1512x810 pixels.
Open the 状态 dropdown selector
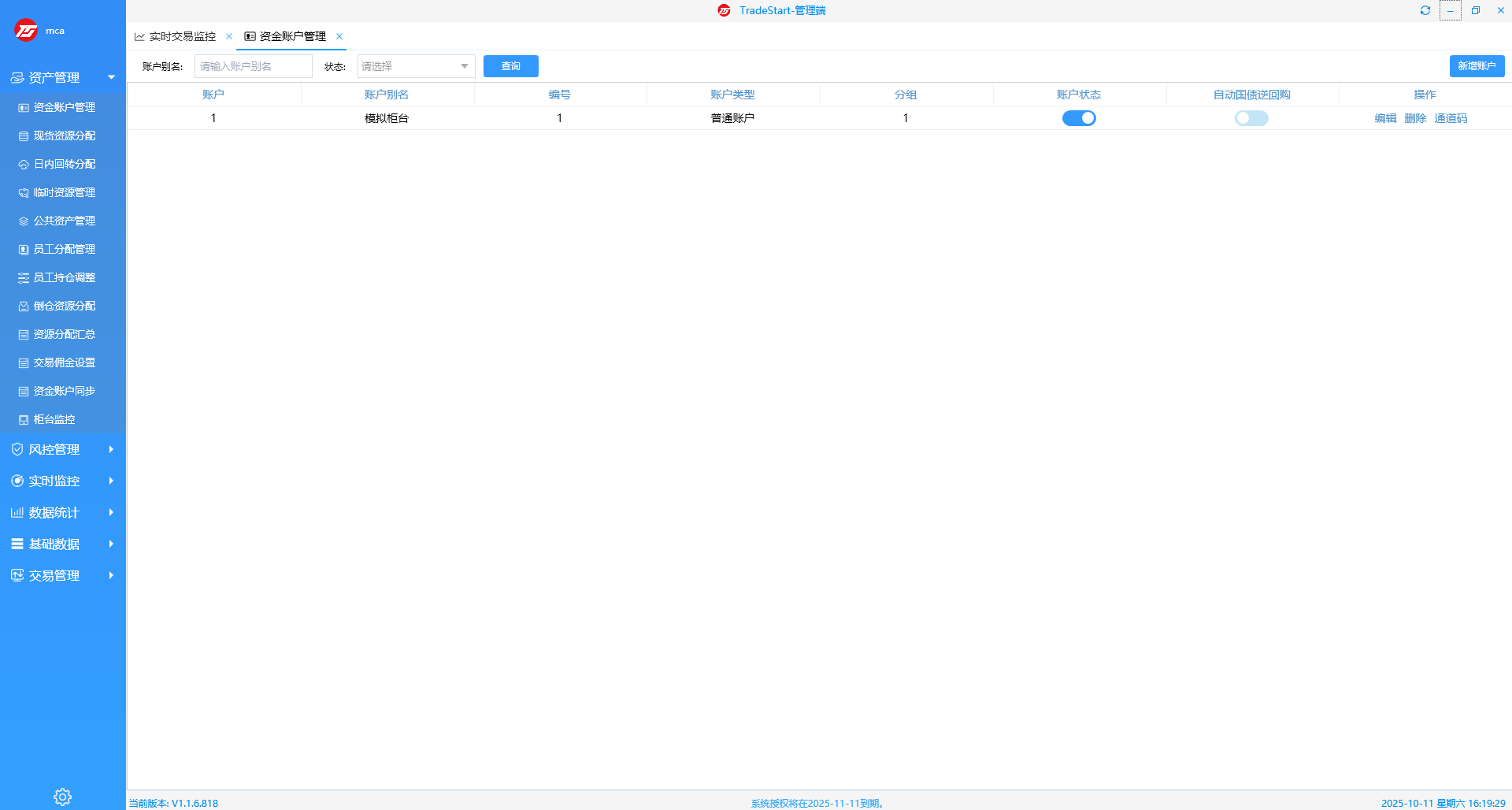tap(416, 66)
